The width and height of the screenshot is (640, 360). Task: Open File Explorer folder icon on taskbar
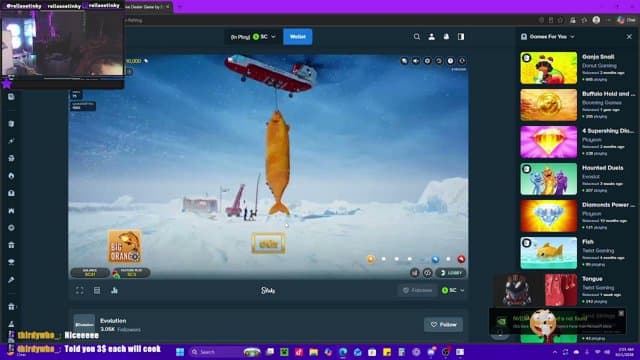pos(313,352)
